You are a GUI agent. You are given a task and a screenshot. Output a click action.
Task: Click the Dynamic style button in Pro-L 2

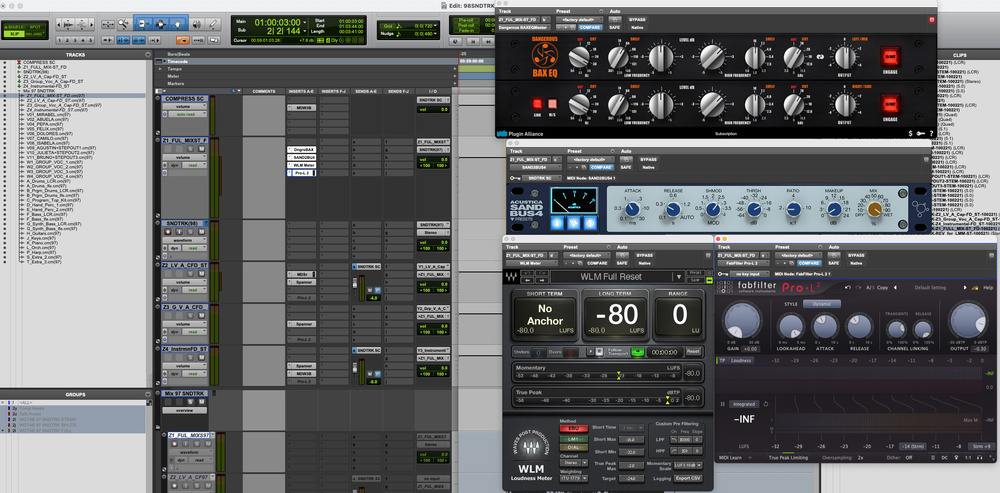821,304
